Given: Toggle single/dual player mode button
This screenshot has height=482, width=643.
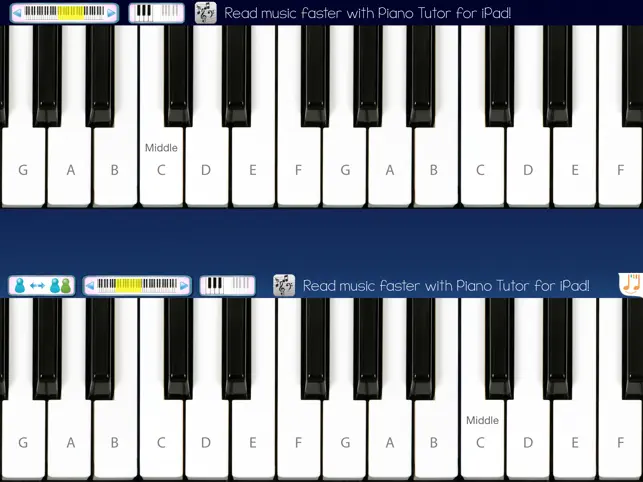Looking at the screenshot, I should pyautogui.click(x=42, y=286).
